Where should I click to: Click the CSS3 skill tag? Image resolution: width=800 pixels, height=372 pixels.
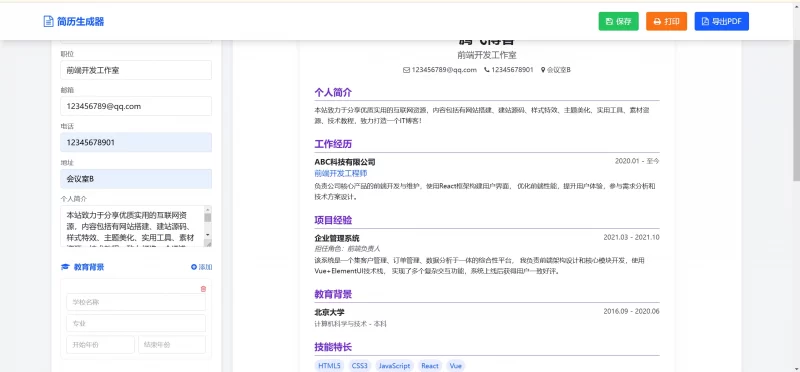[x=360, y=366]
